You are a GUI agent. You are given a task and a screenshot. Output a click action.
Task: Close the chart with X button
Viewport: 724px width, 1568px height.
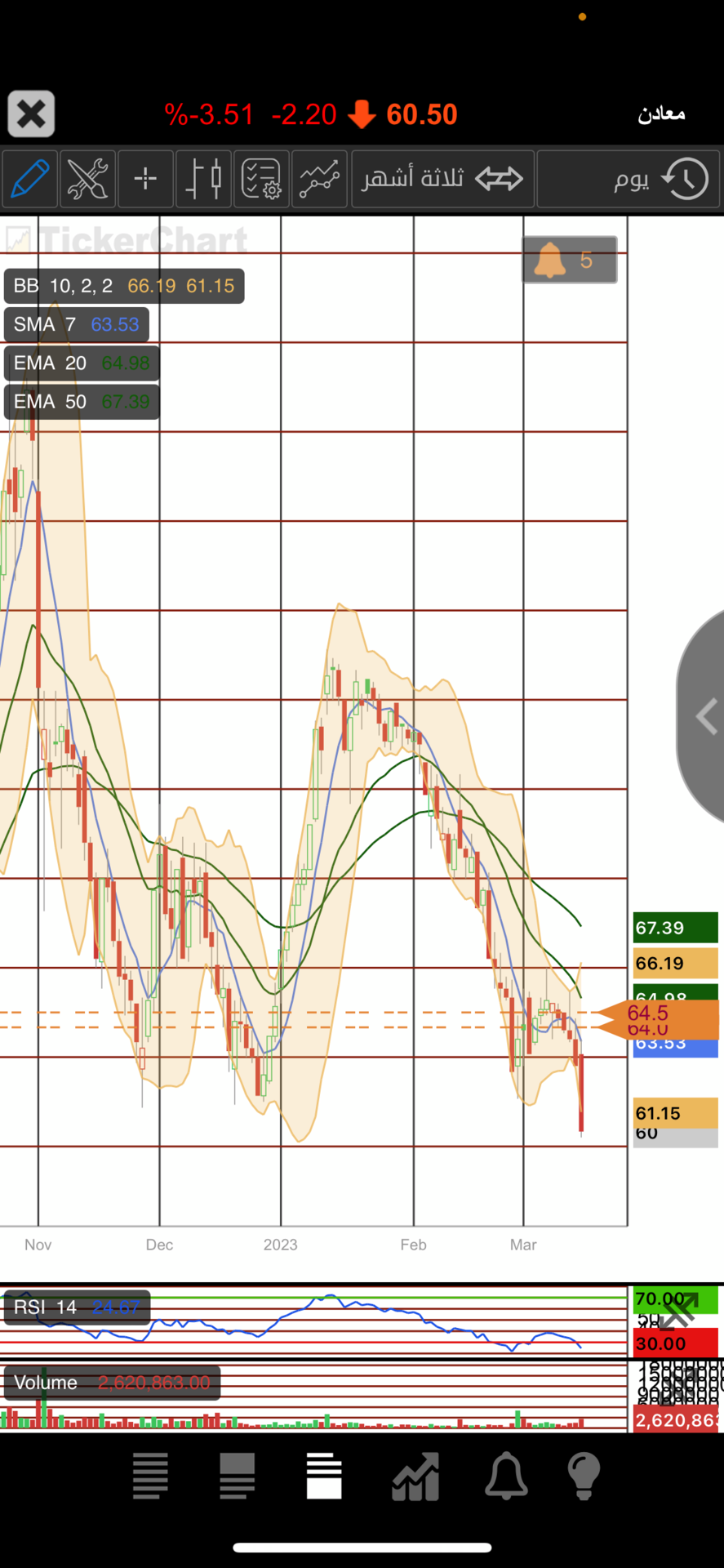click(x=31, y=114)
